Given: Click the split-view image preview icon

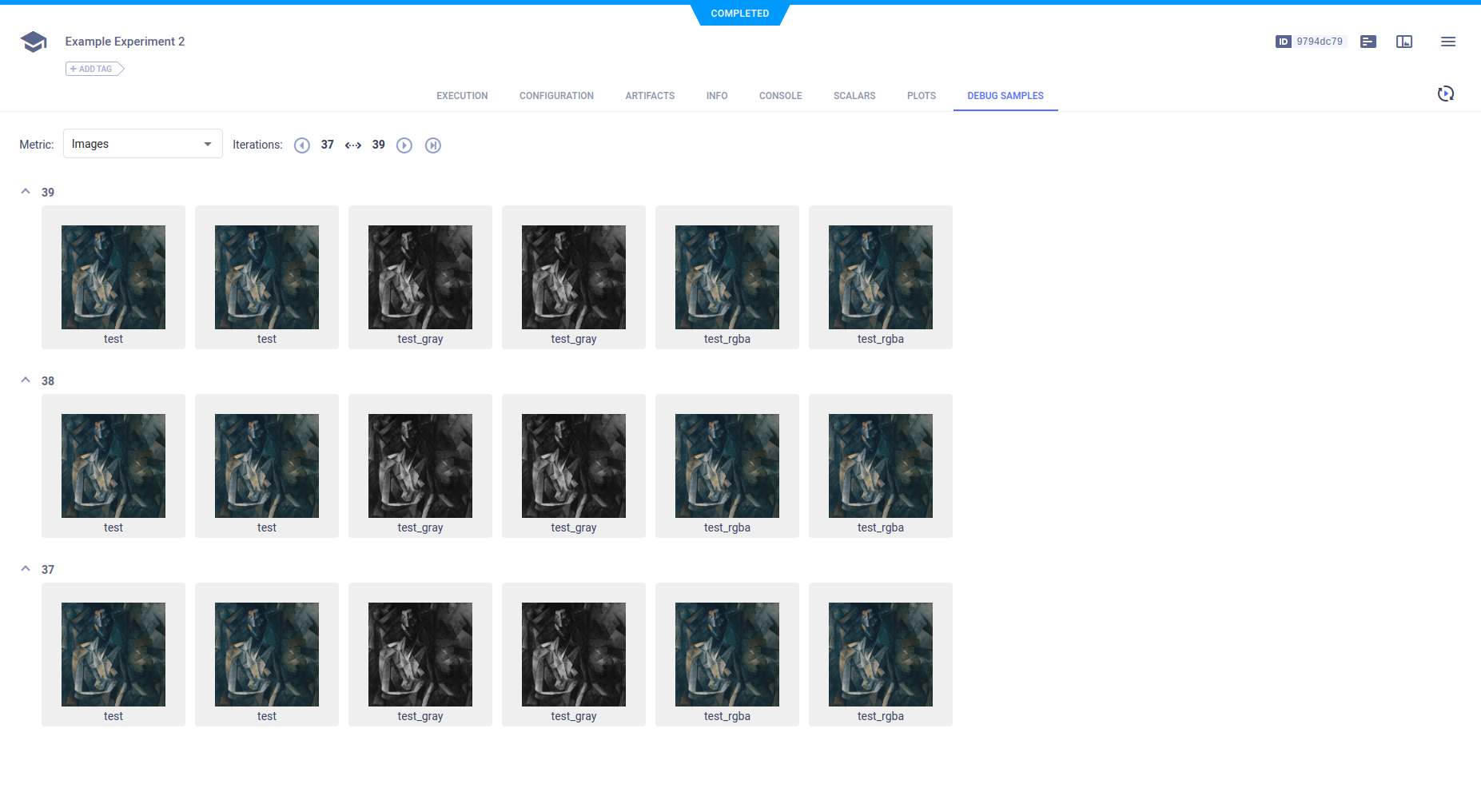Looking at the screenshot, I should 1404,42.
